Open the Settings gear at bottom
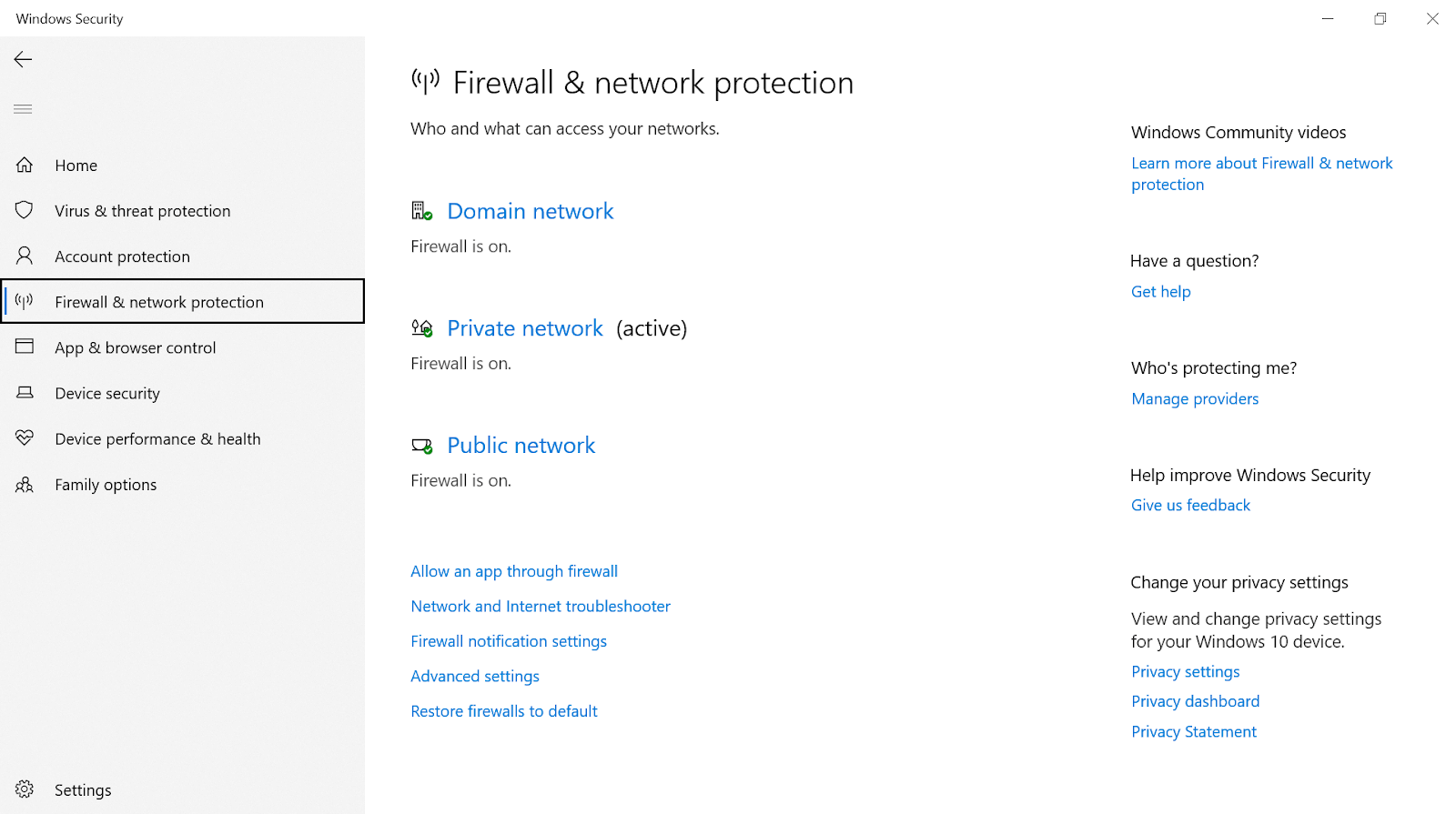 (x=25, y=789)
